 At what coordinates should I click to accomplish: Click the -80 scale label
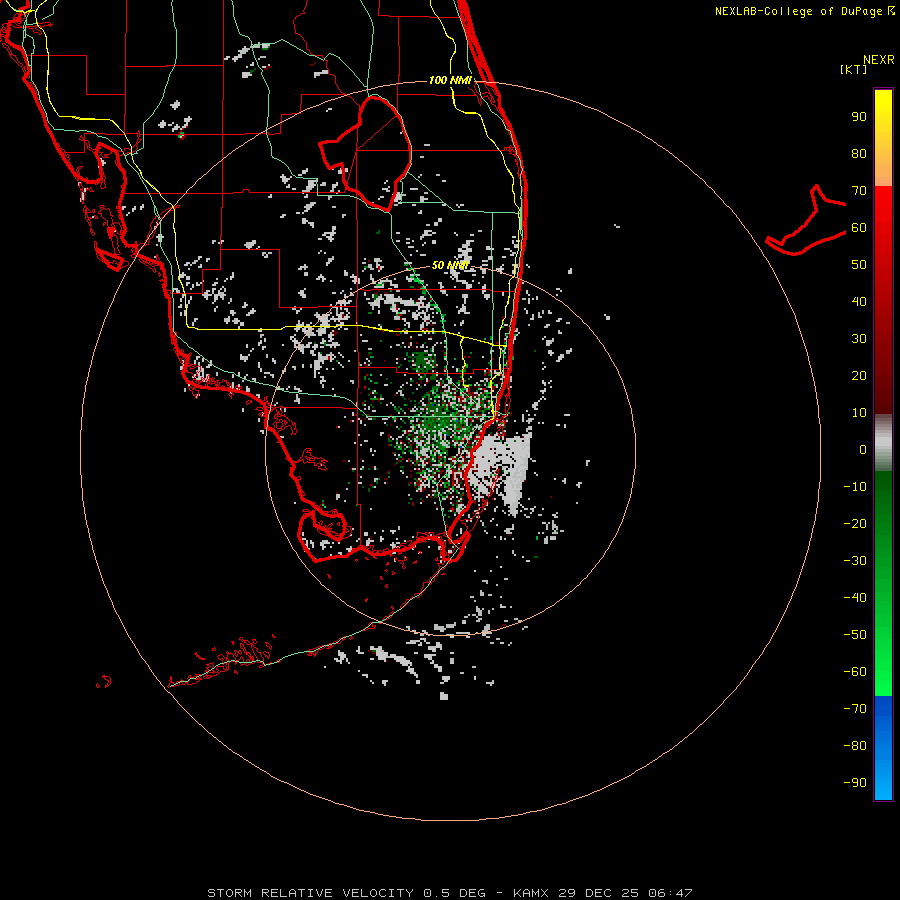[x=855, y=746]
